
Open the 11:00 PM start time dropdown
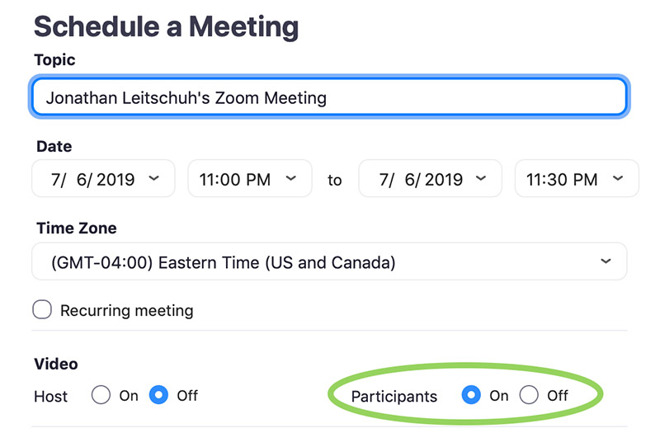pyautogui.click(x=250, y=179)
